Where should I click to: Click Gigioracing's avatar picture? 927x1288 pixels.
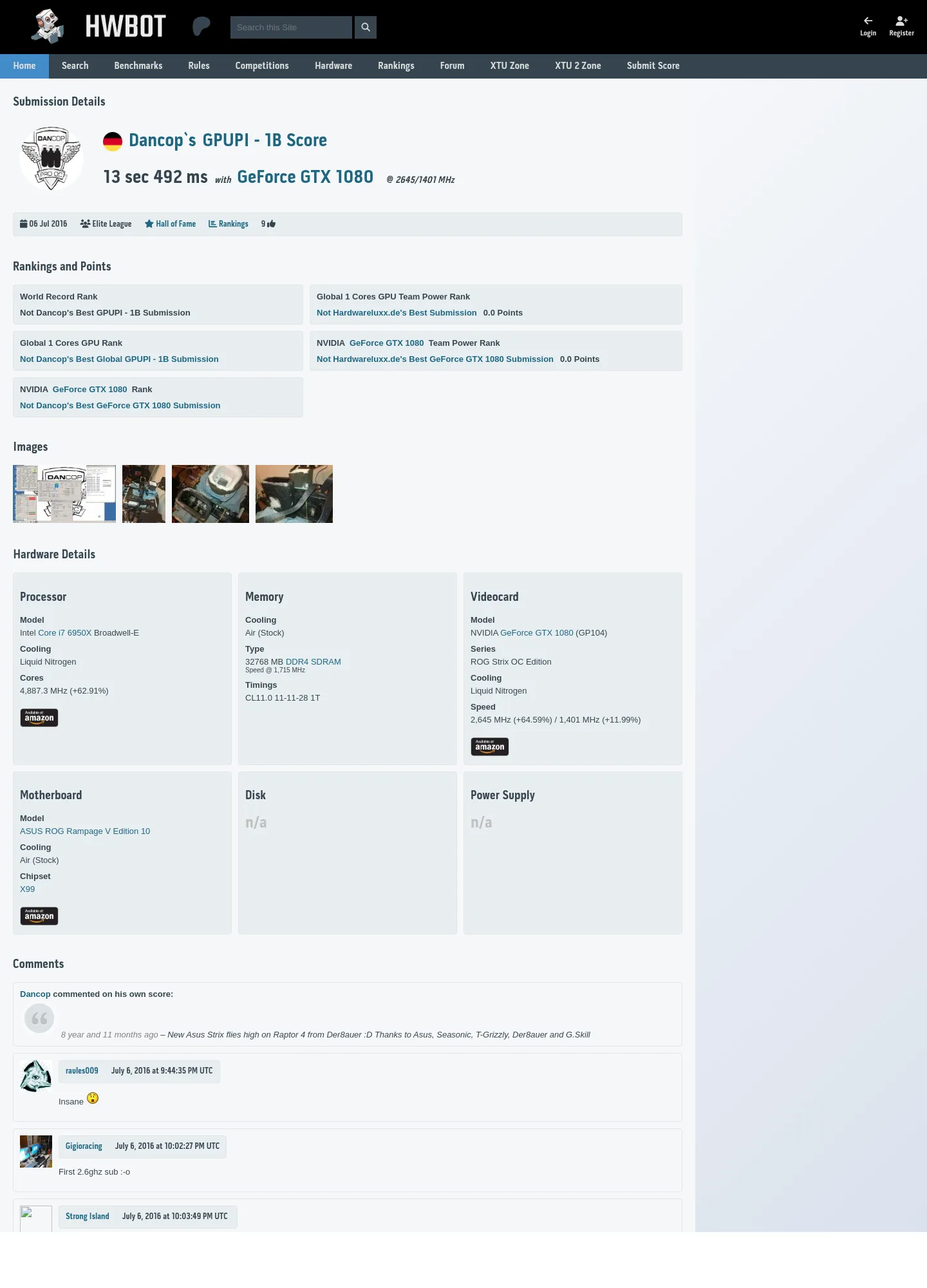[36, 1151]
